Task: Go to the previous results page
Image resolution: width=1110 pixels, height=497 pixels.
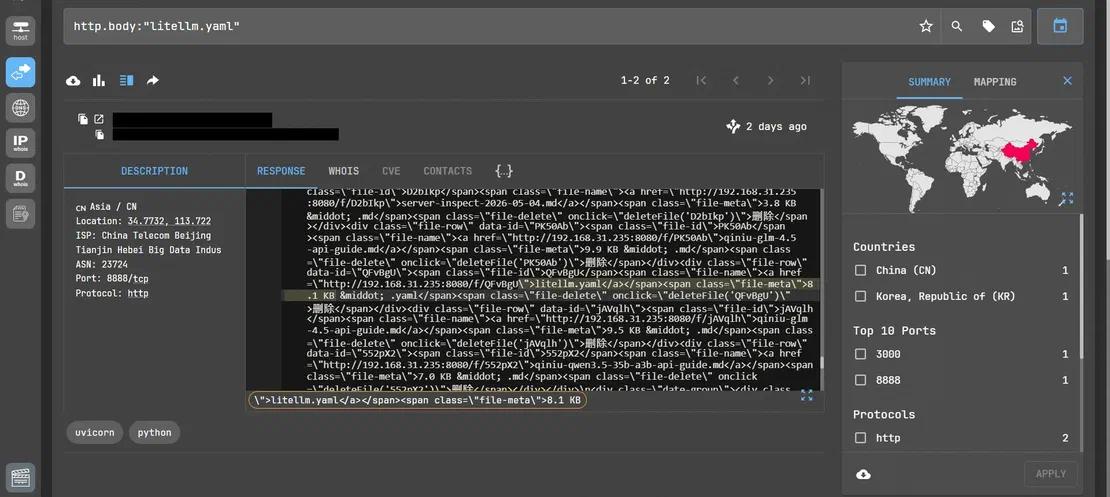Action: (x=736, y=81)
